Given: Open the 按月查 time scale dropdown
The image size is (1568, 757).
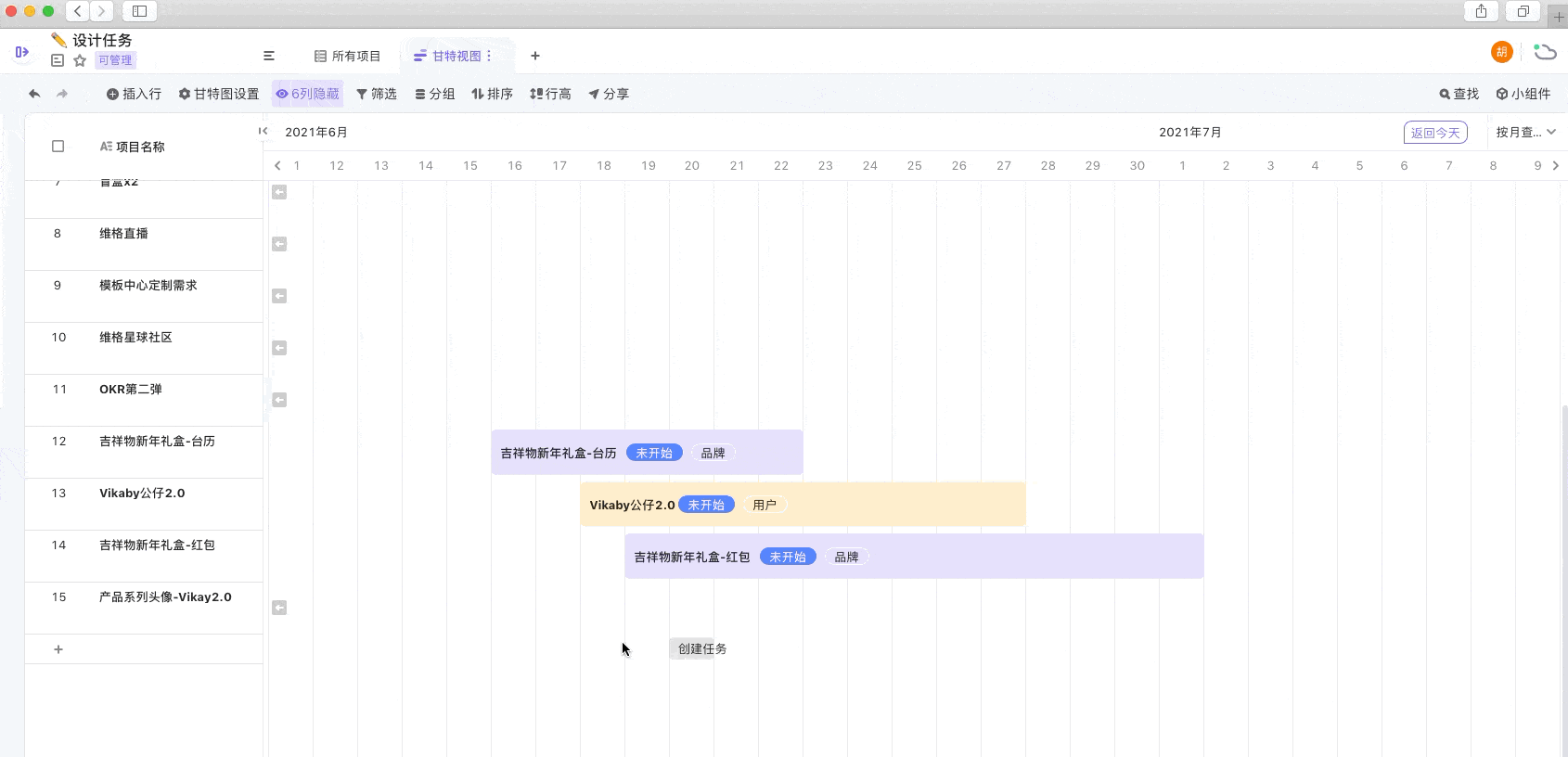Looking at the screenshot, I should click(x=1526, y=132).
